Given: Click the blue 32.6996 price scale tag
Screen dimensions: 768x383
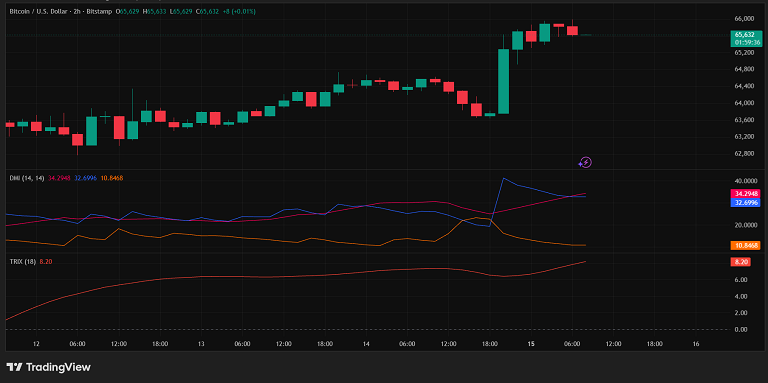Looking at the screenshot, I should (x=745, y=202).
